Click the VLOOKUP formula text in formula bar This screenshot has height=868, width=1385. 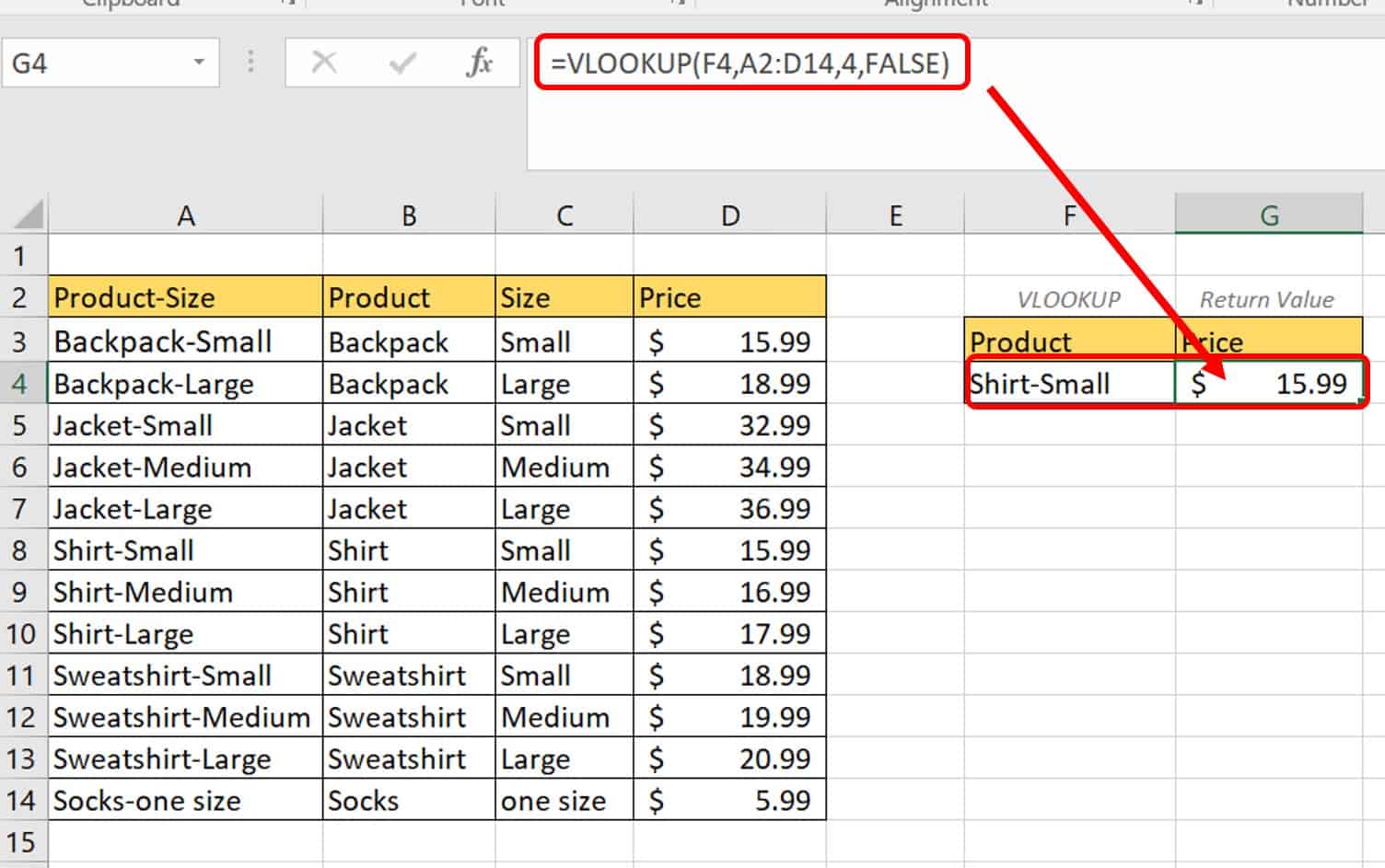coord(750,63)
